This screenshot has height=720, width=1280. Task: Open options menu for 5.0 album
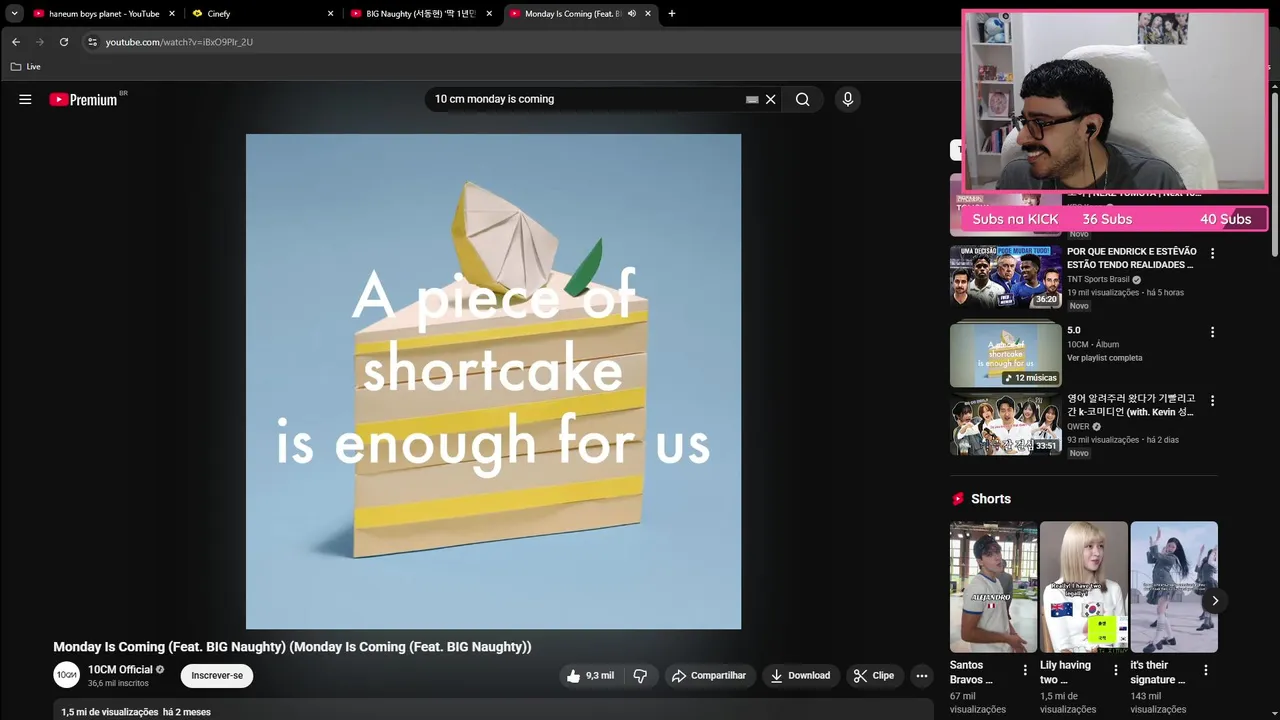(x=1212, y=332)
